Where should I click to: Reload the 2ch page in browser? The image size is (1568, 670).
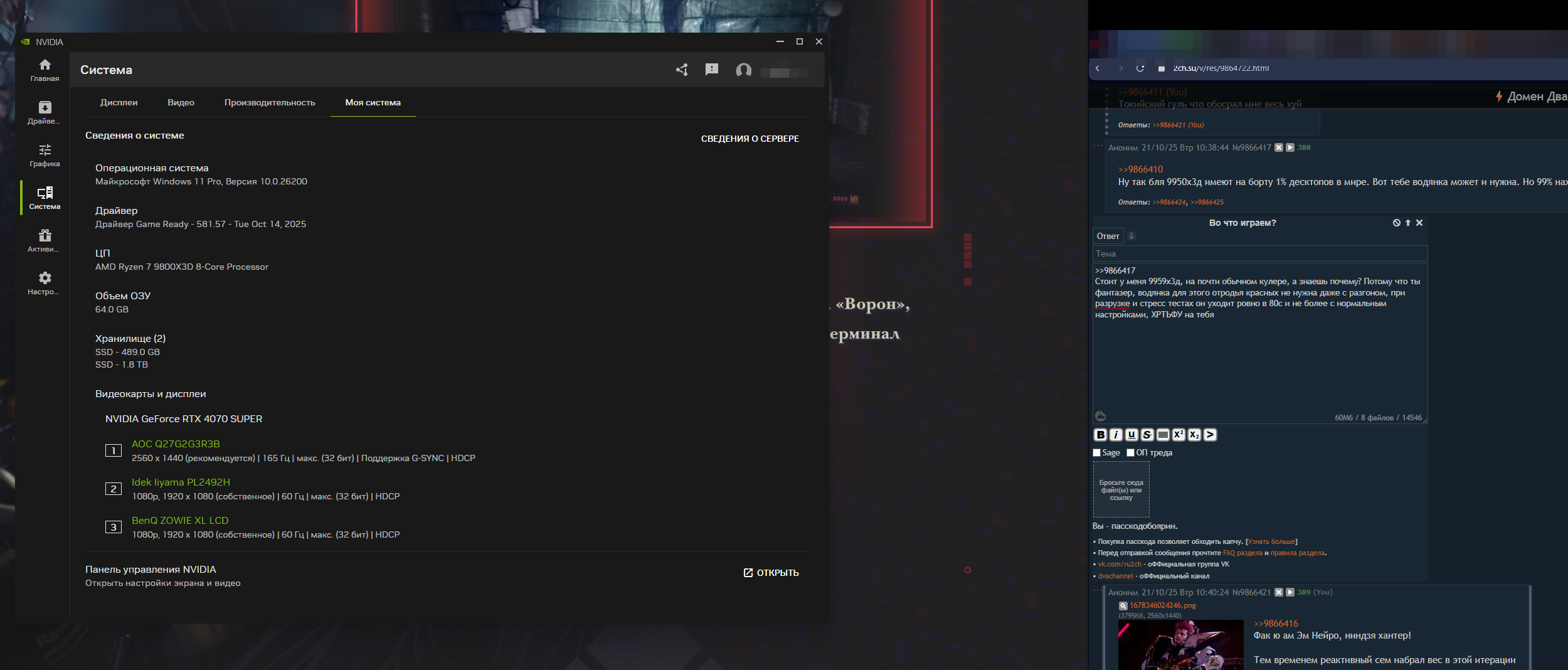1140,68
